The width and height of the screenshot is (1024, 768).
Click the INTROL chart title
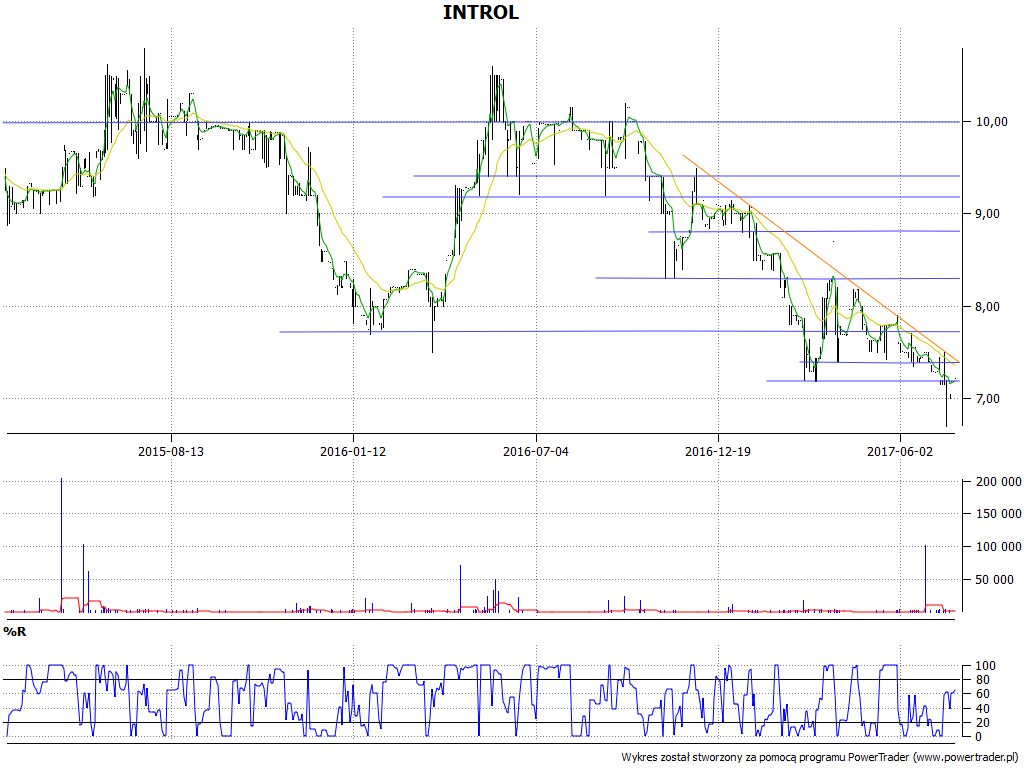[x=481, y=12]
